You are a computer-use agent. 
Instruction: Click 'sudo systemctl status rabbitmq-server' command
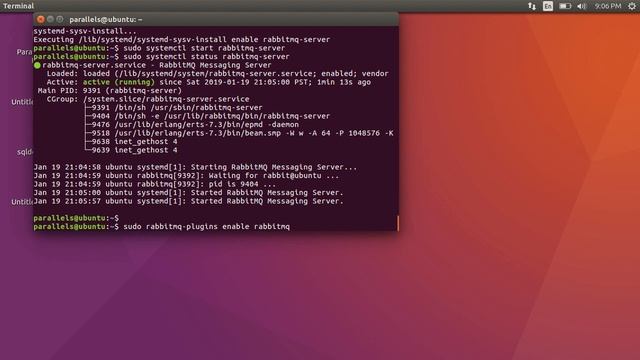[206, 57]
